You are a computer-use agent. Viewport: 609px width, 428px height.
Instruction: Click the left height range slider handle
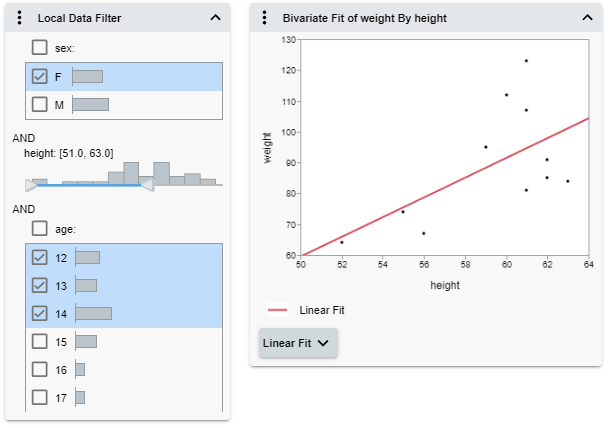[31, 184]
